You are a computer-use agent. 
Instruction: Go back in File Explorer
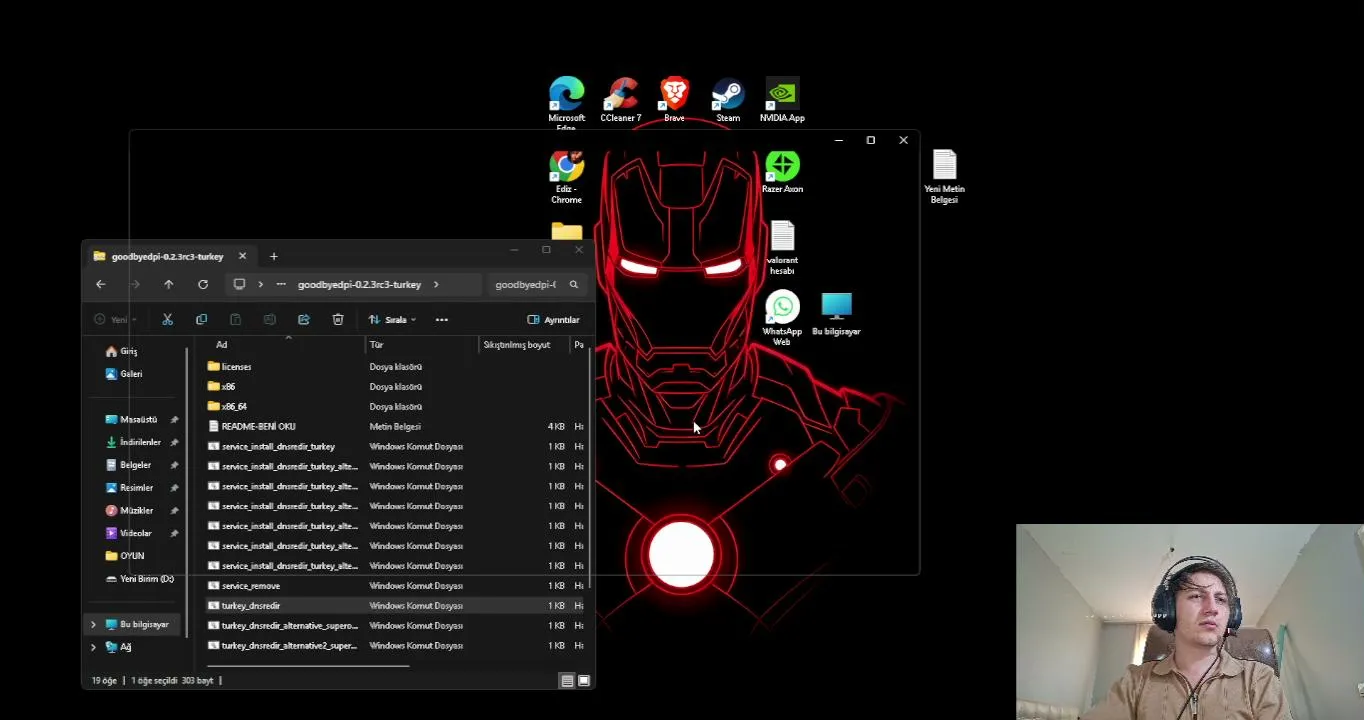(100, 284)
